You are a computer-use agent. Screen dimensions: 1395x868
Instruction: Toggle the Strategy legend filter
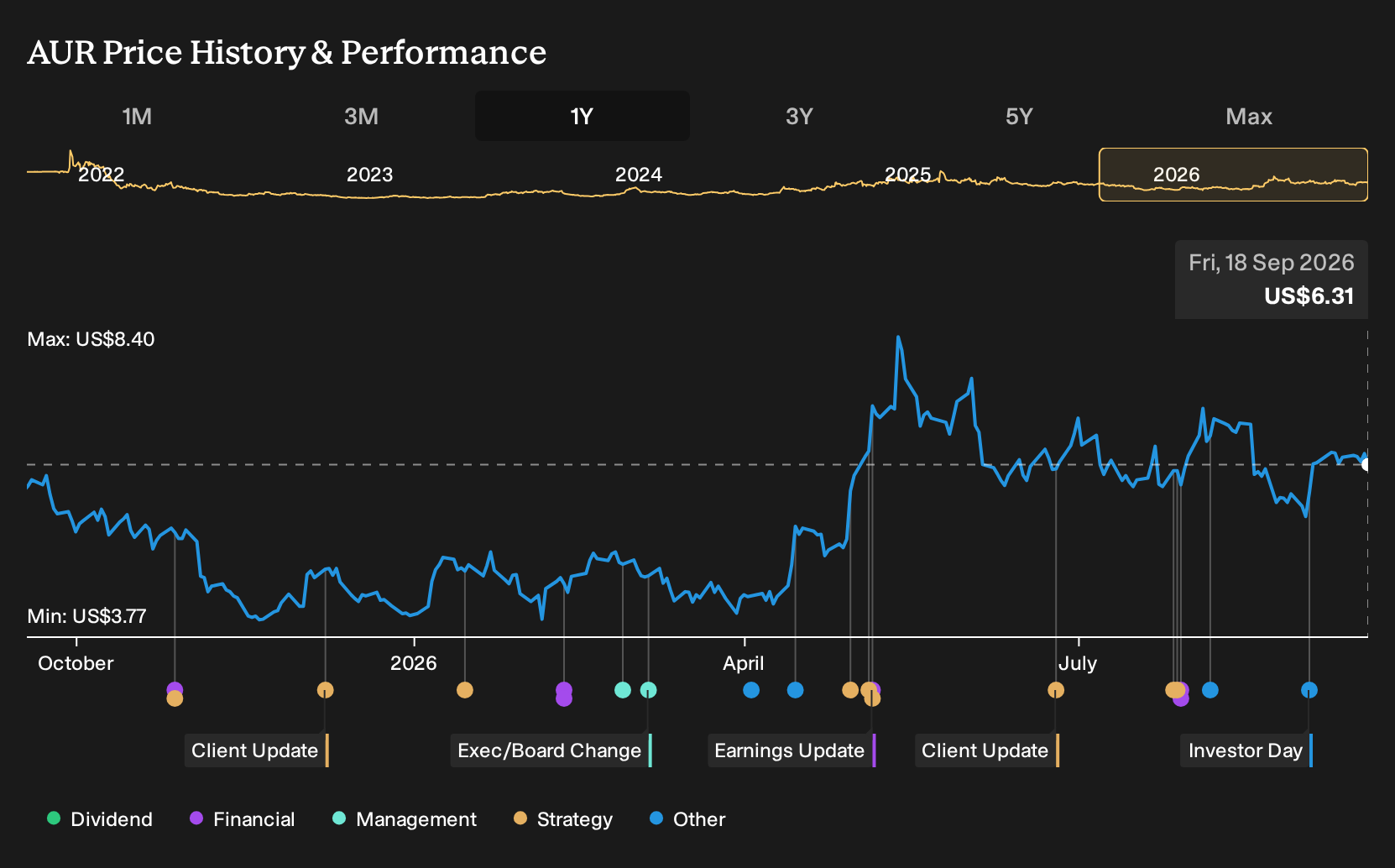click(x=563, y=819)
